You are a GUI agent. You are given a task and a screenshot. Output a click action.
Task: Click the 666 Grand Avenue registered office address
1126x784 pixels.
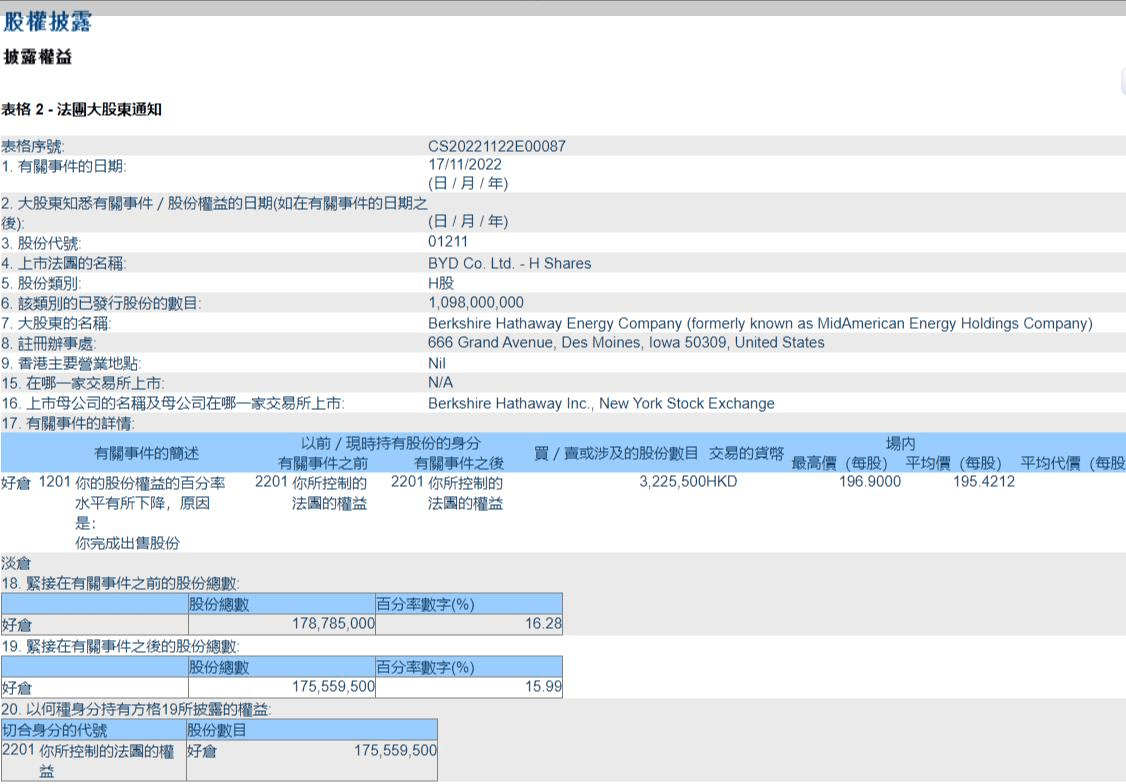pyautogui.click(x=626, y=343)
